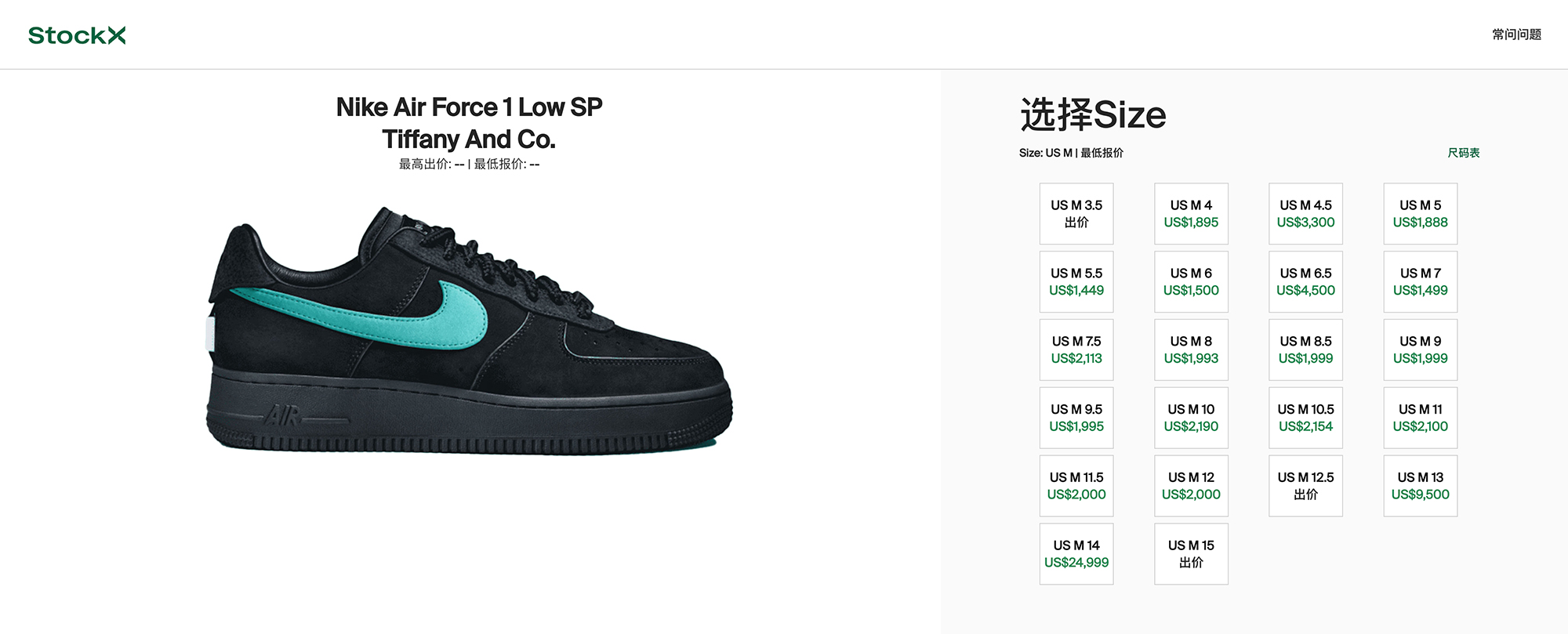Choose size US M 4.5 for US$3,300

click(1305, 214)
